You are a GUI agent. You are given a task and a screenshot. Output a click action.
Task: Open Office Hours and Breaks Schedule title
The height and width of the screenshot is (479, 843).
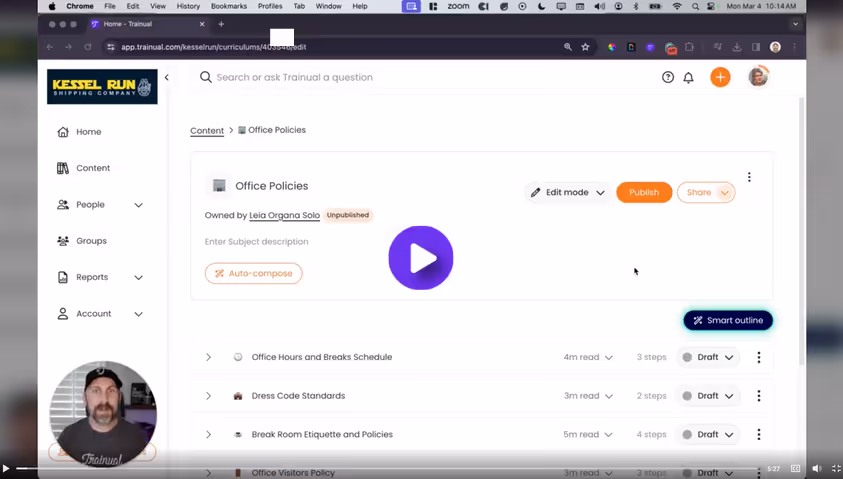click(x=322, y=357)
